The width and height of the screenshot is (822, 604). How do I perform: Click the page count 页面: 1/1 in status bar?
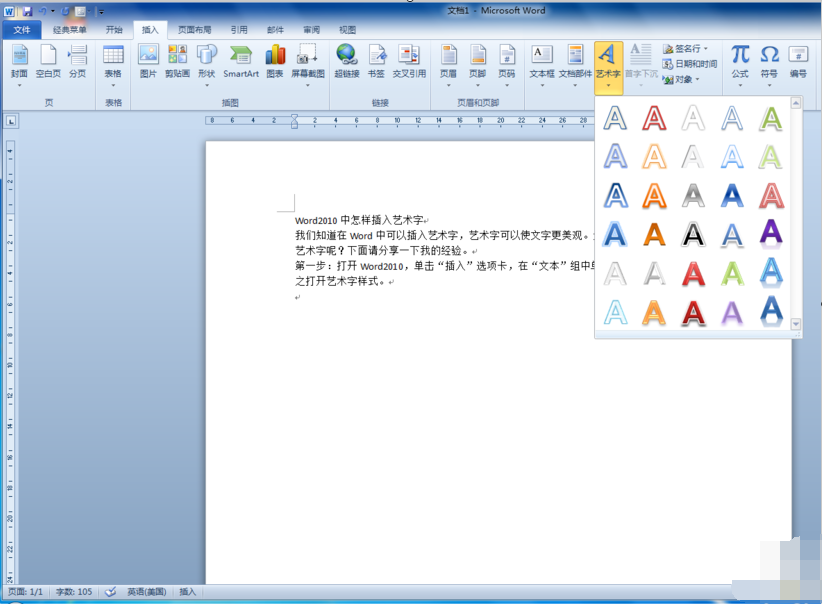click(25, 592)
